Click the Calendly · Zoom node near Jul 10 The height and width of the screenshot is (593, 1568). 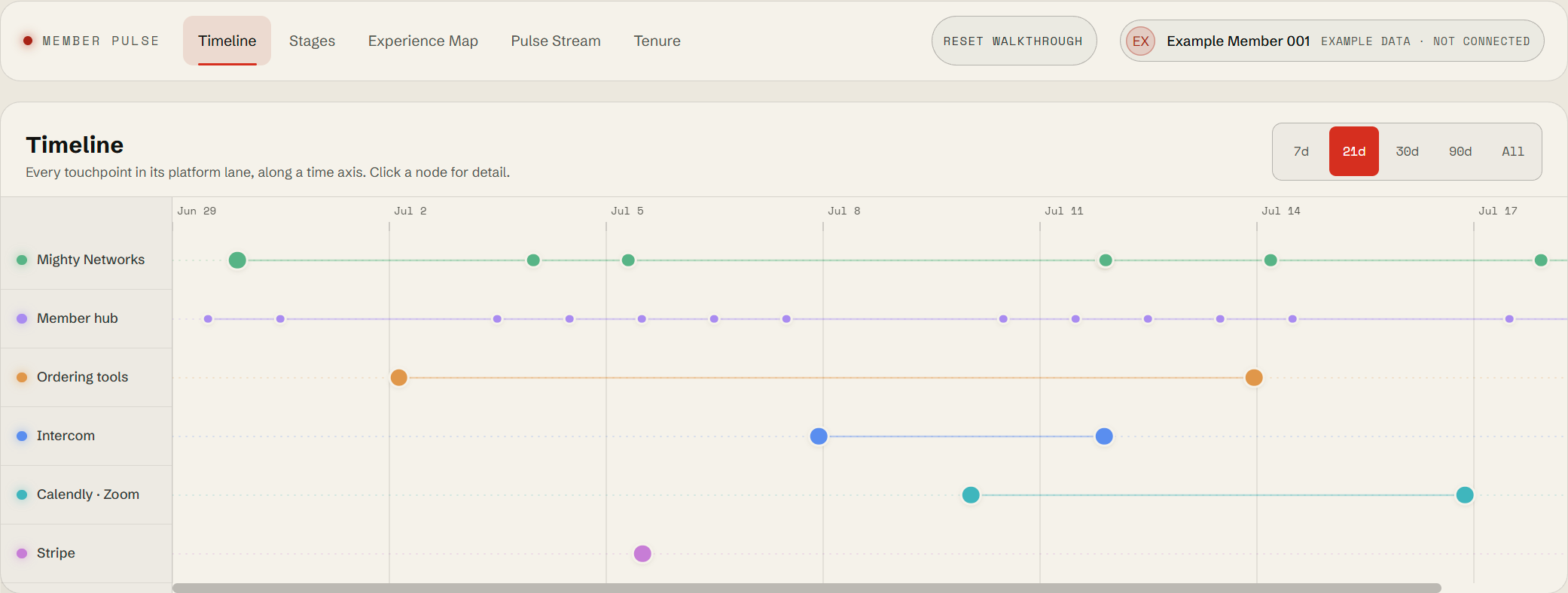pyautogui.click(x=971, y=495)
